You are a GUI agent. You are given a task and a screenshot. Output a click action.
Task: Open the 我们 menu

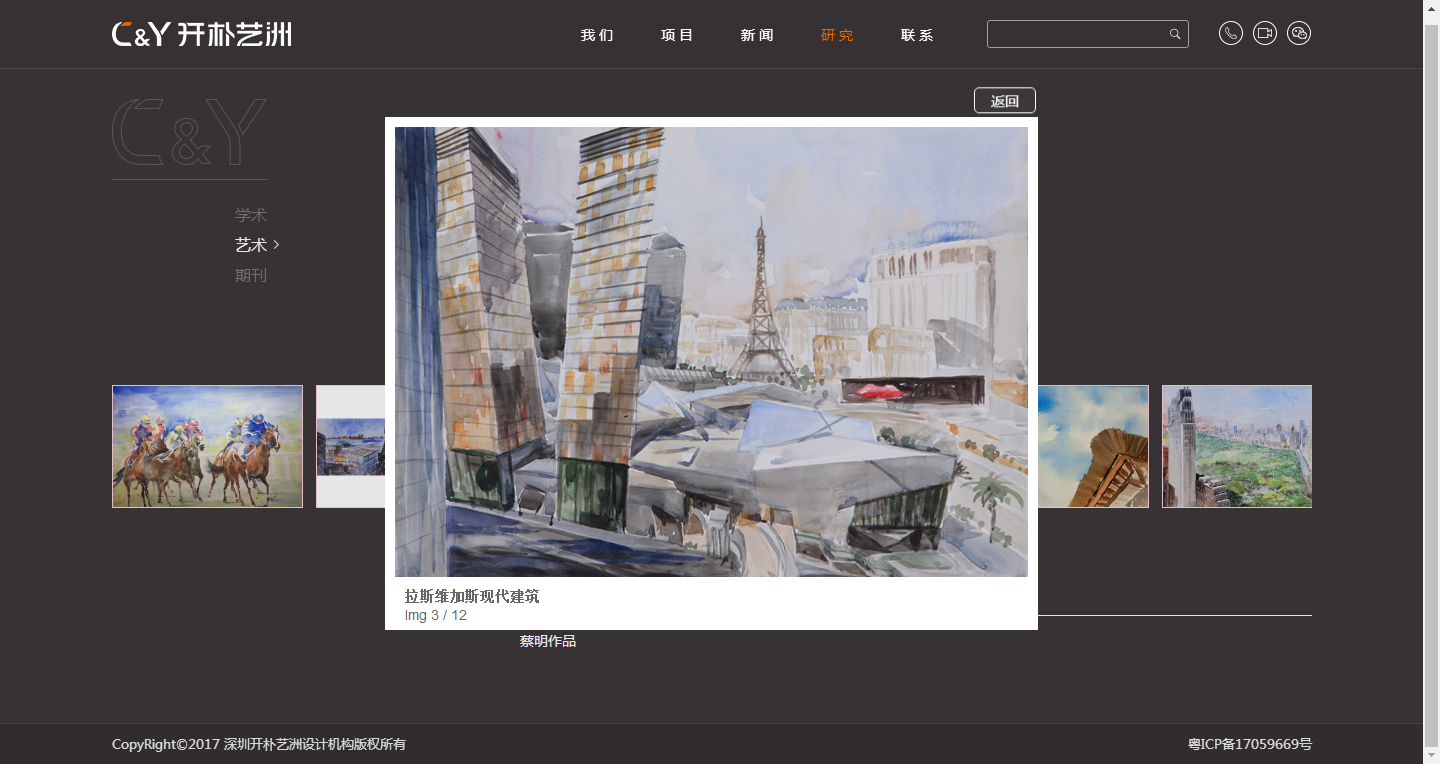(597, 35)
